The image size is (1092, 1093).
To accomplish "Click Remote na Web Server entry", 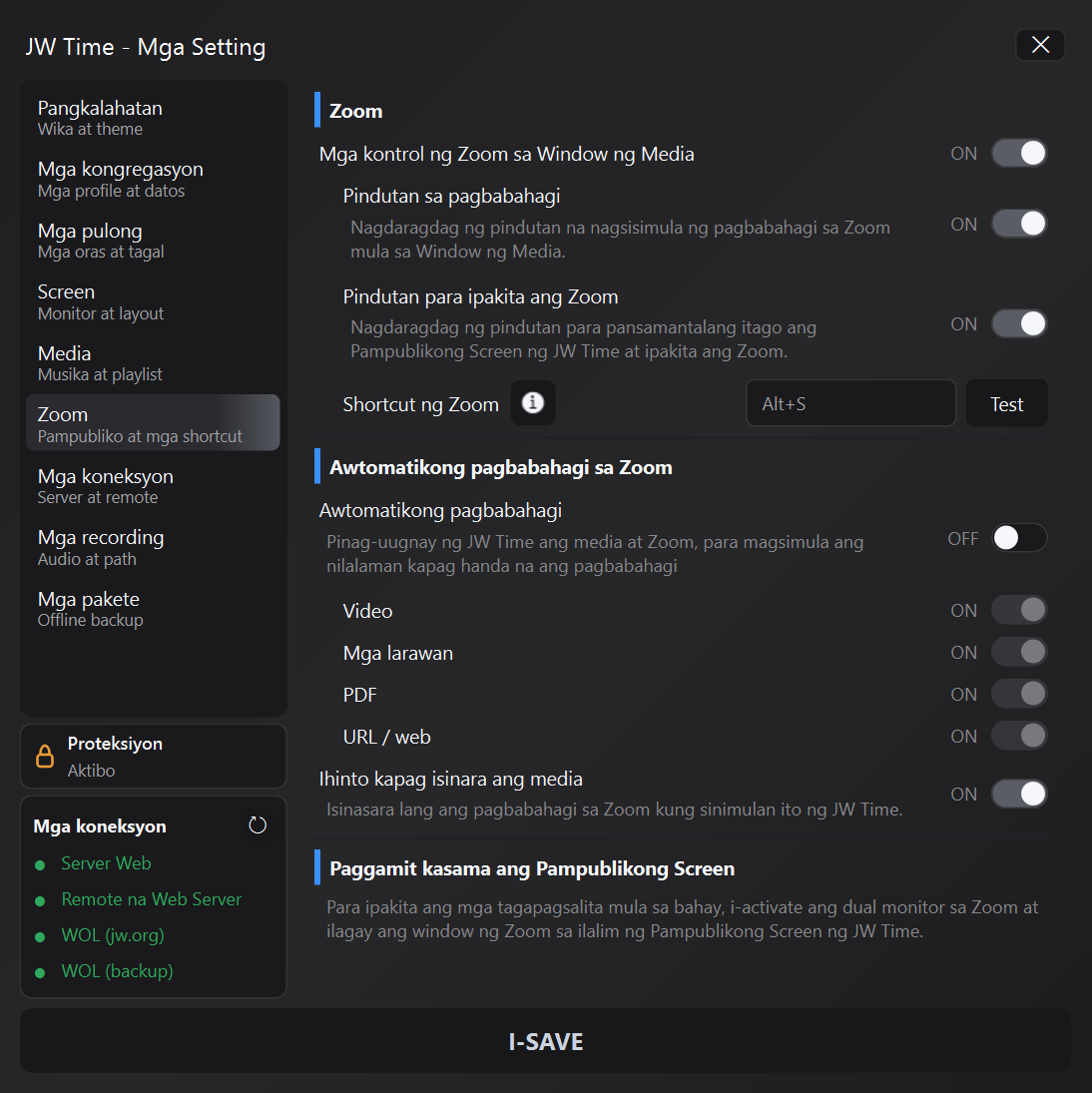I will click(151, 900).
